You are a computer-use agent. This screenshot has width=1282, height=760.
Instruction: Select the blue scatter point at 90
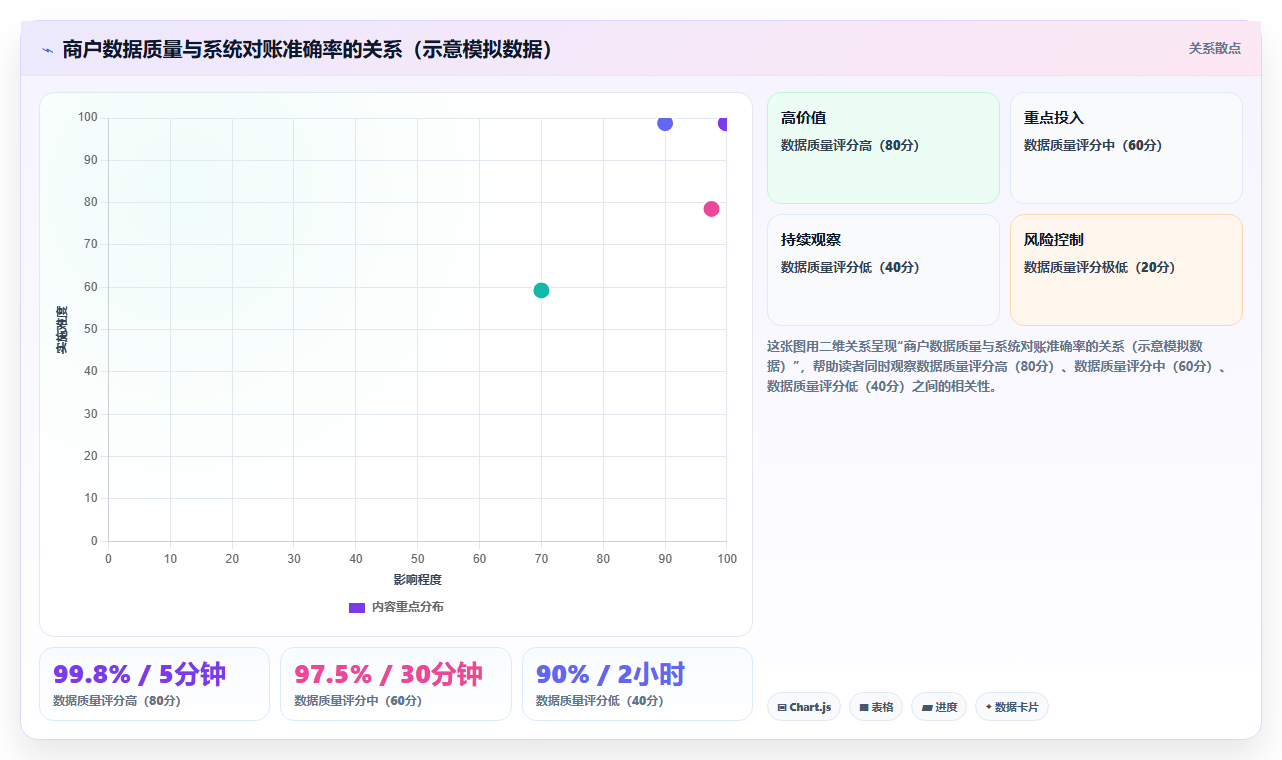[x=665, y=123]
